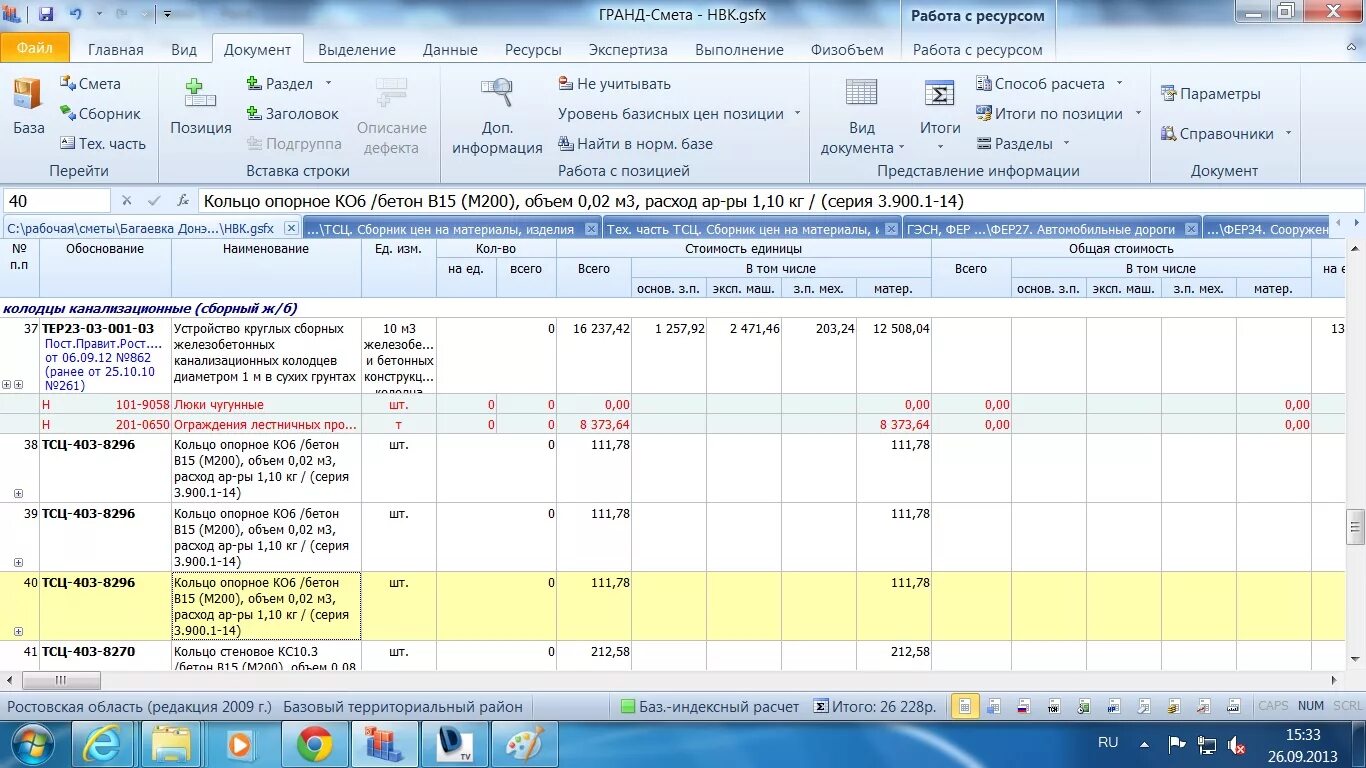Expand position 39 details
The width and height of the screenshot is (1366, 768).
[x=18, y=562]
